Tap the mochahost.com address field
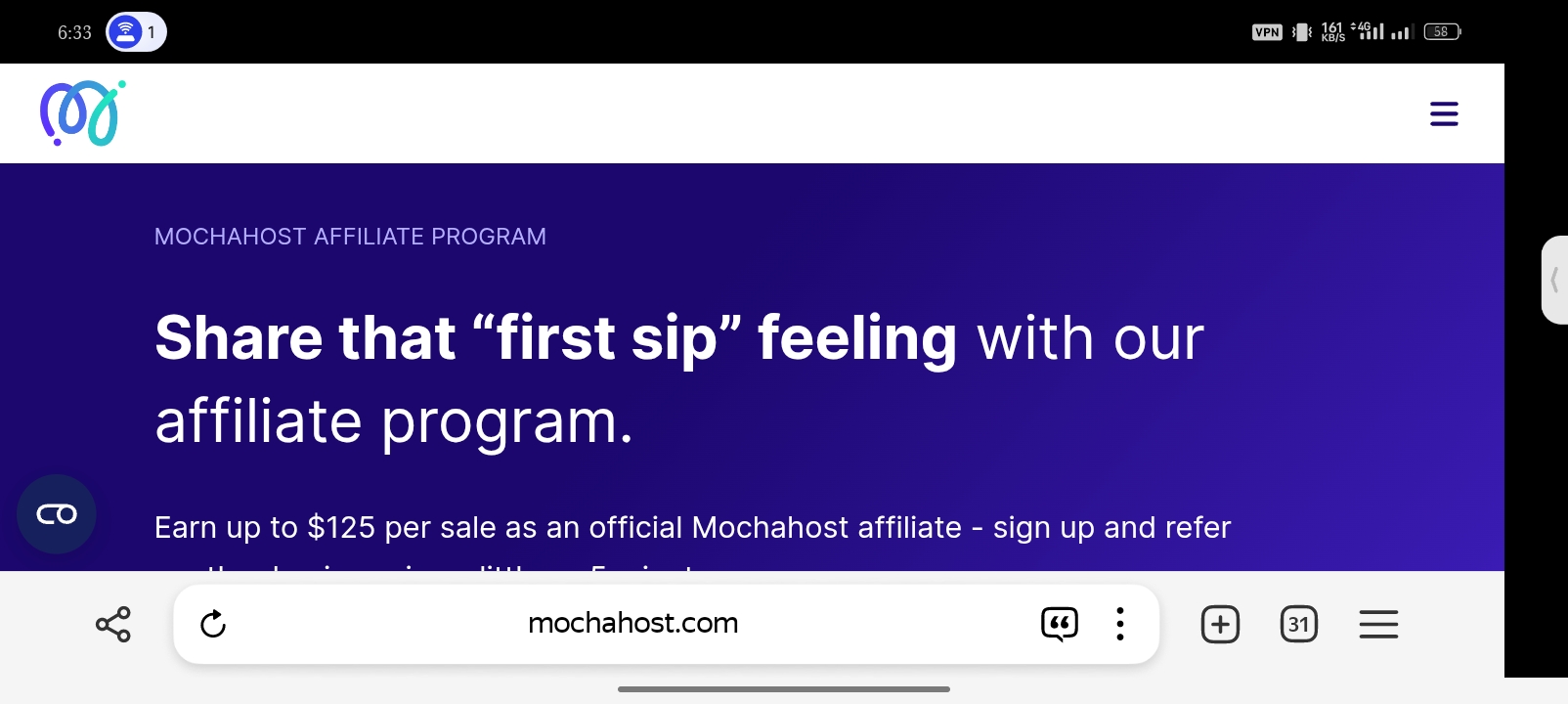 click(632, 623)
